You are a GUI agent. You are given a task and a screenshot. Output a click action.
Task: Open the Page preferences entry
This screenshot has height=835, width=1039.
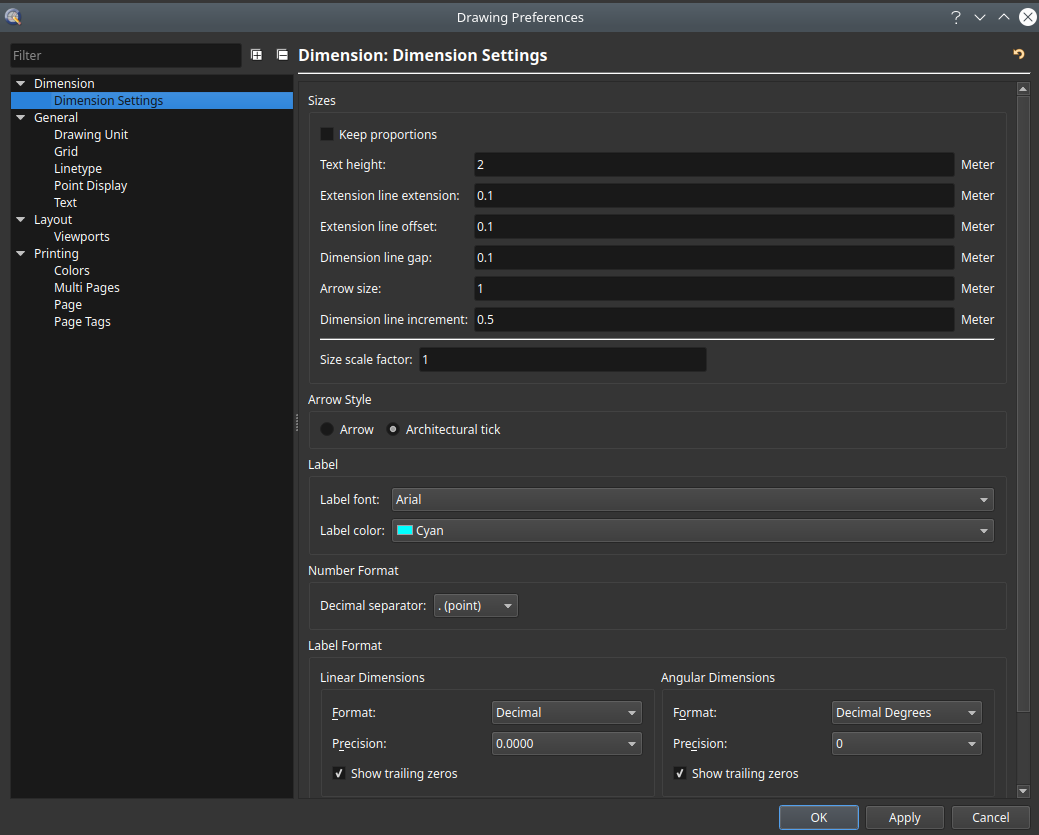click(x=68, y=305)
